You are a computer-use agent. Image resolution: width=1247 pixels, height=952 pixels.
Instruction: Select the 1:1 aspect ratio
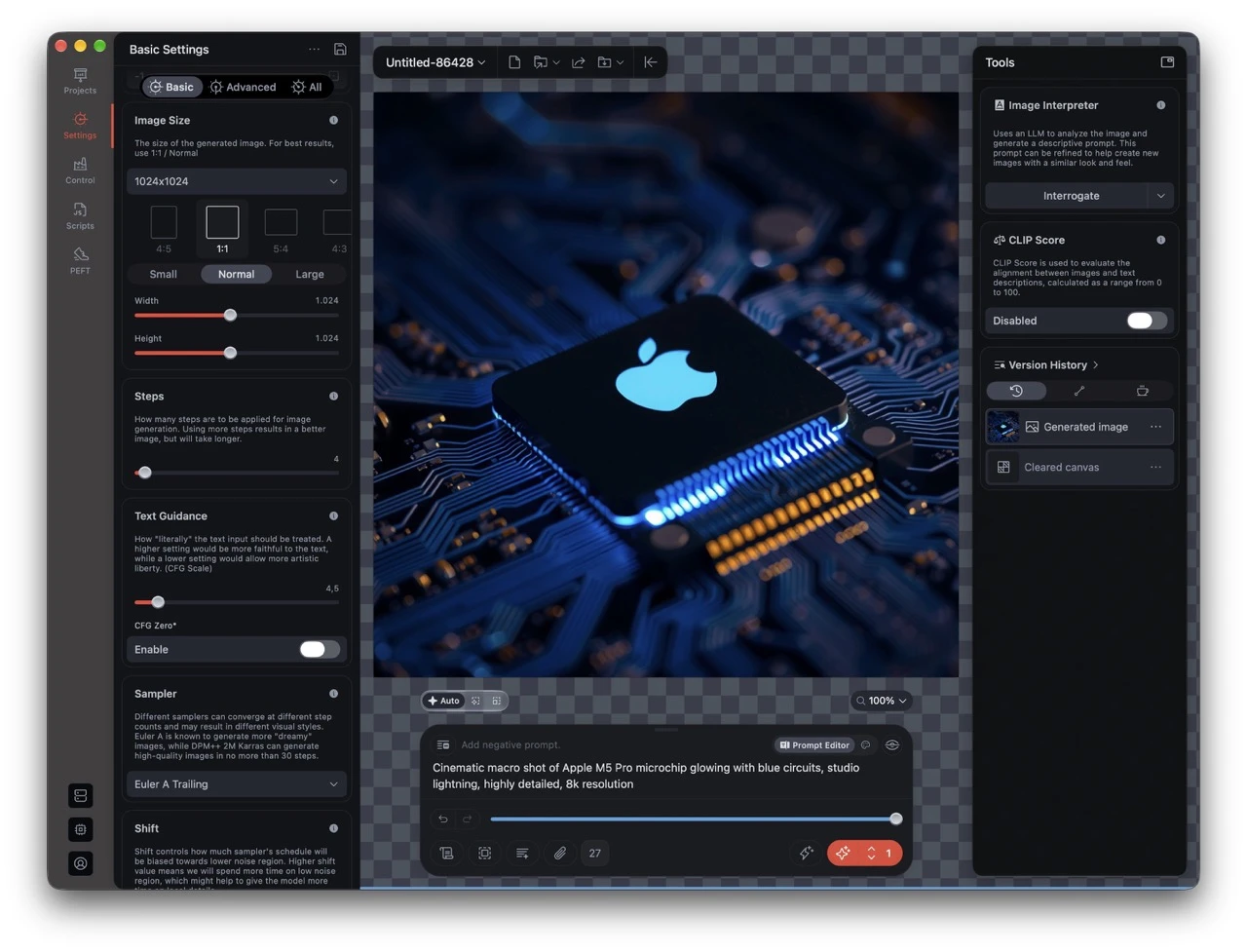coord(222,230)
